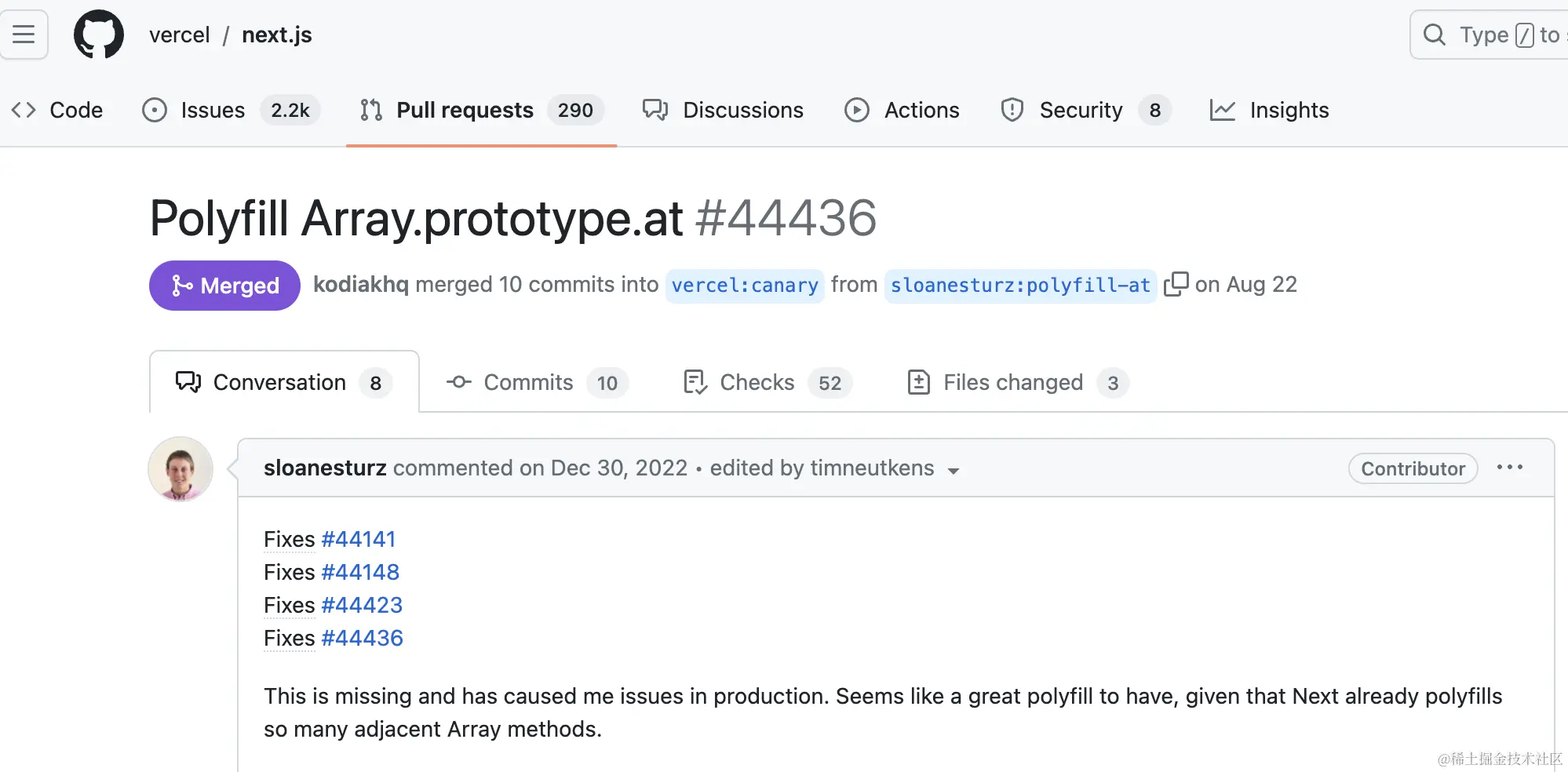Open the GitHub home page logo
This screenshot has width=1568, height=772.
point(98,35)
